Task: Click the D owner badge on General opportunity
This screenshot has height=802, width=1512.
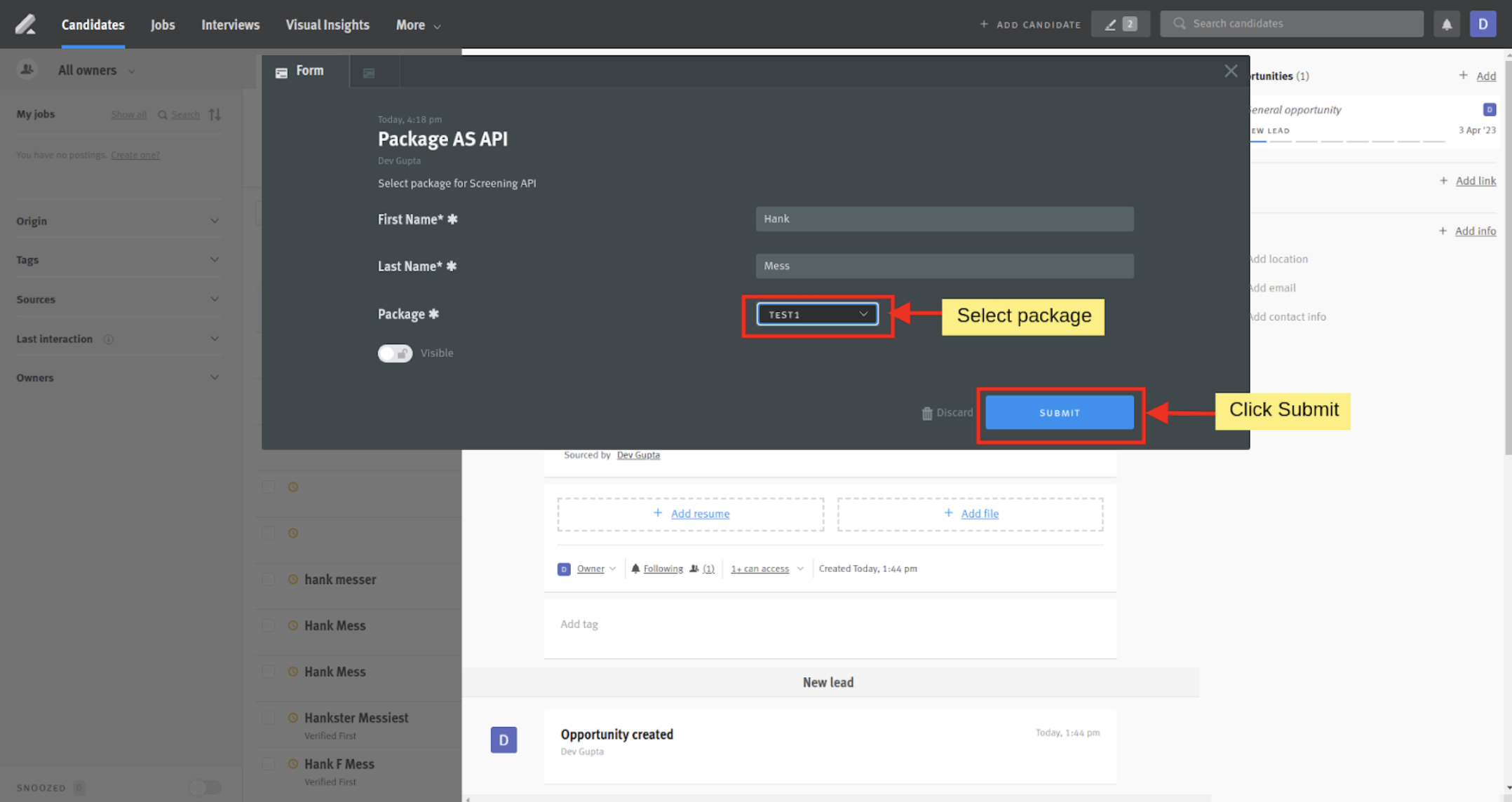Action: pyautogui.click(x=1489, y=109)
